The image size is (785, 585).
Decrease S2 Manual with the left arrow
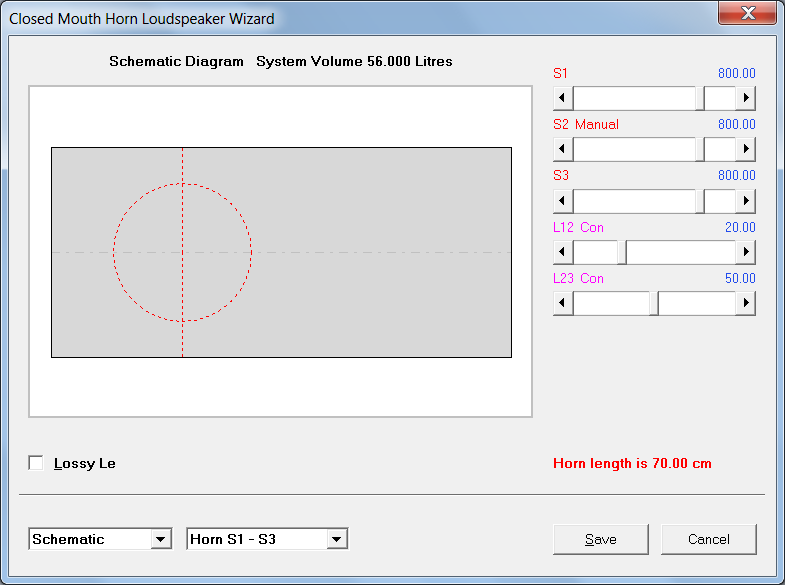click(563, 149)
